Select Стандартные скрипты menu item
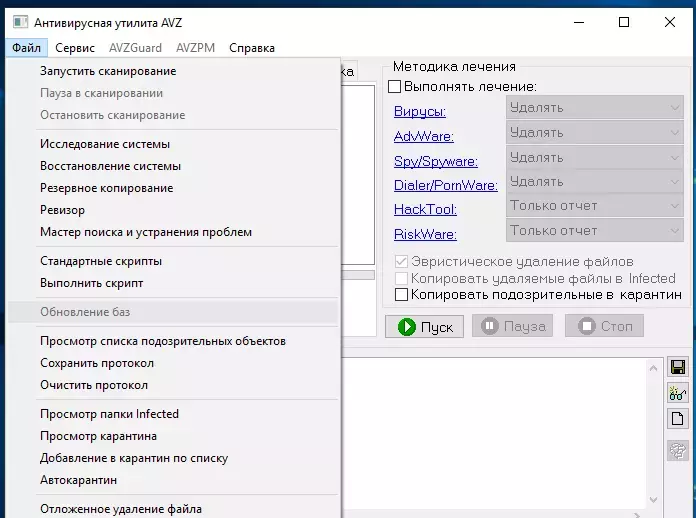 (x=173, y=261)
